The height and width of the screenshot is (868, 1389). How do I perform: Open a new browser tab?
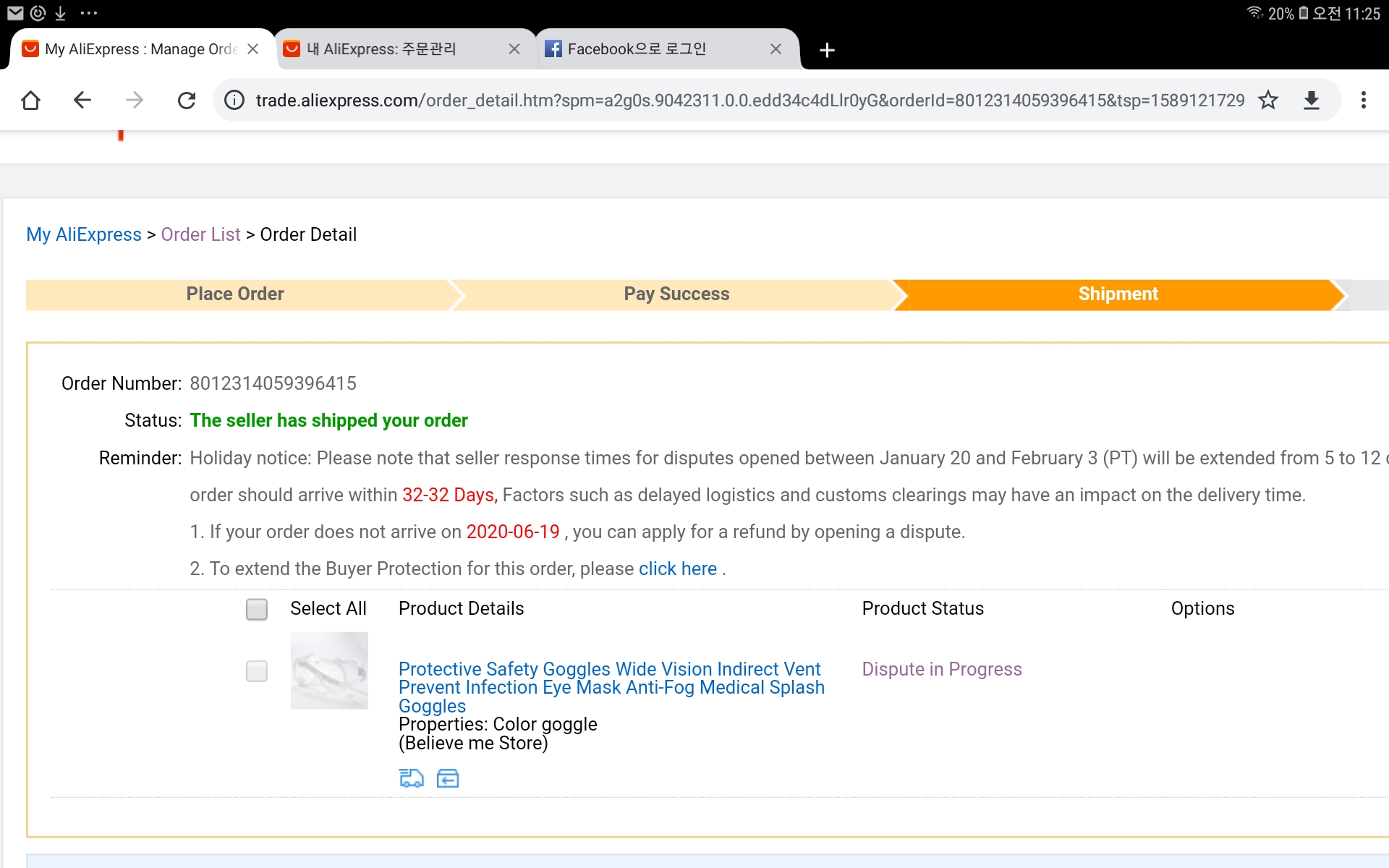click(827, 50)
